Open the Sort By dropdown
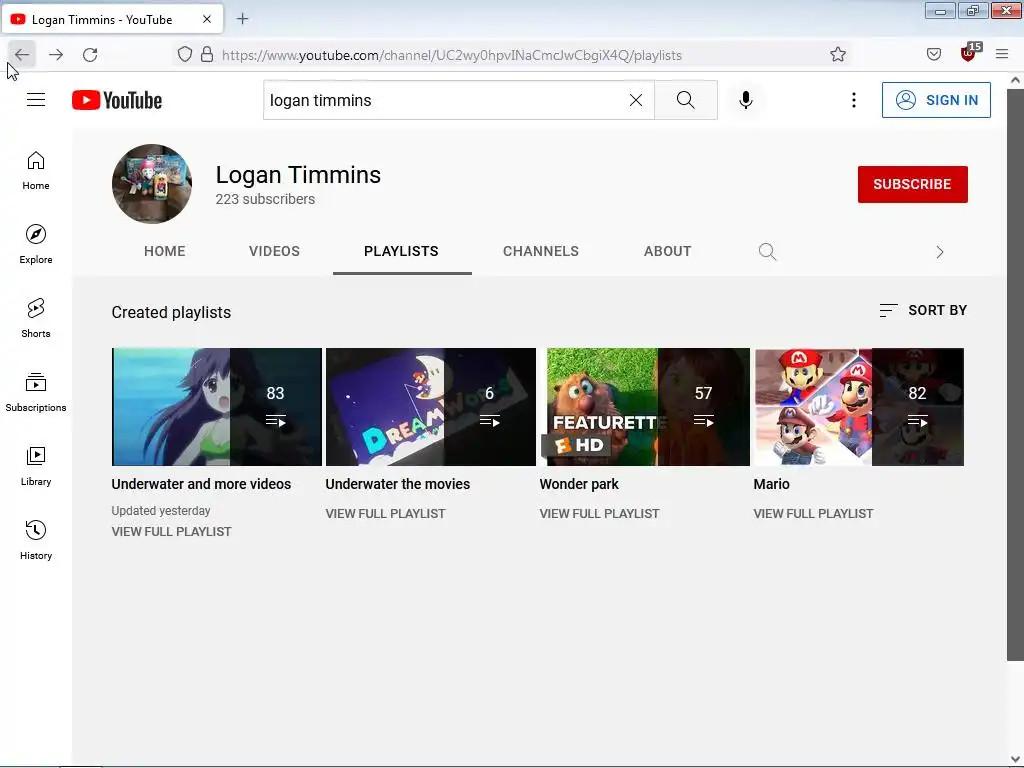1024x768 pixels. (923, 310)
